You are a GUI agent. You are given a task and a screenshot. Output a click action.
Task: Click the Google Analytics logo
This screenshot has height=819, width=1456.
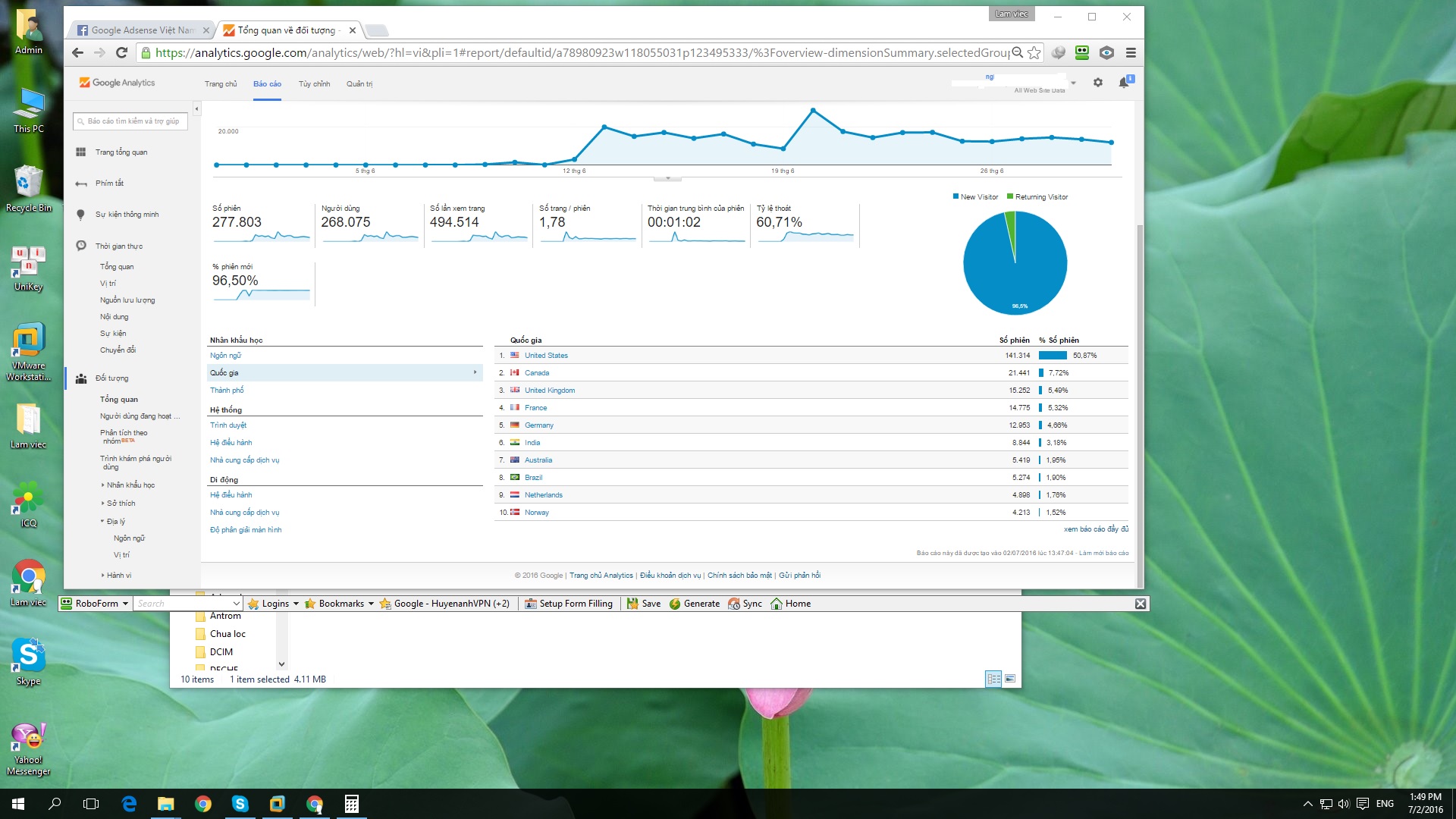(x=118, y=83)
